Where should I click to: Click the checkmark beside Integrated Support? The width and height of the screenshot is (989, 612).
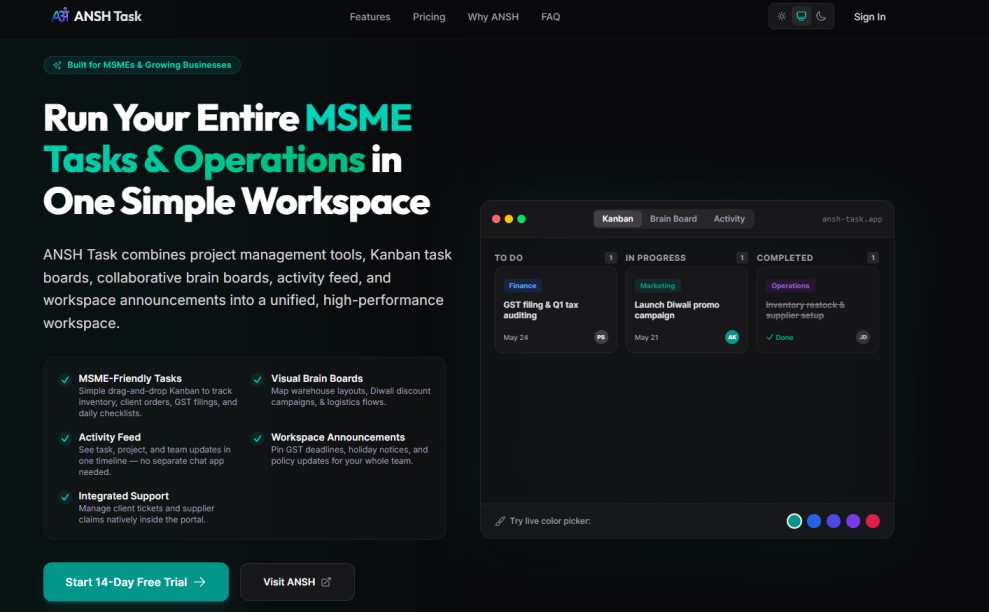64,497
